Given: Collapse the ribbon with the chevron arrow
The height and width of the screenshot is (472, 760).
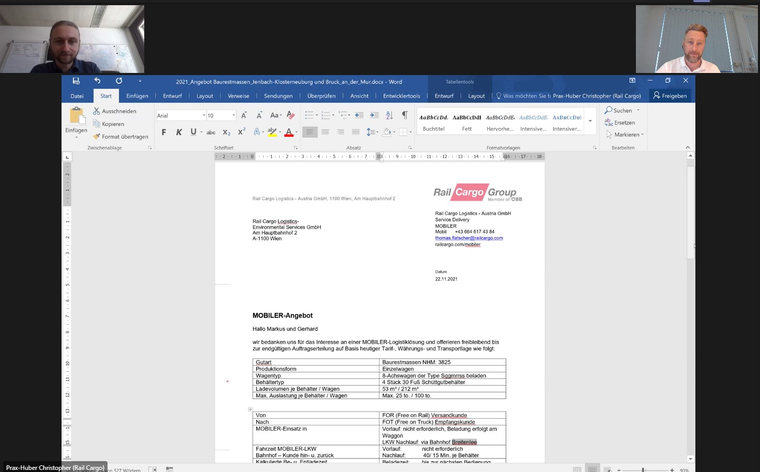Looking at the screenshot, I should (x=687, y=147).
